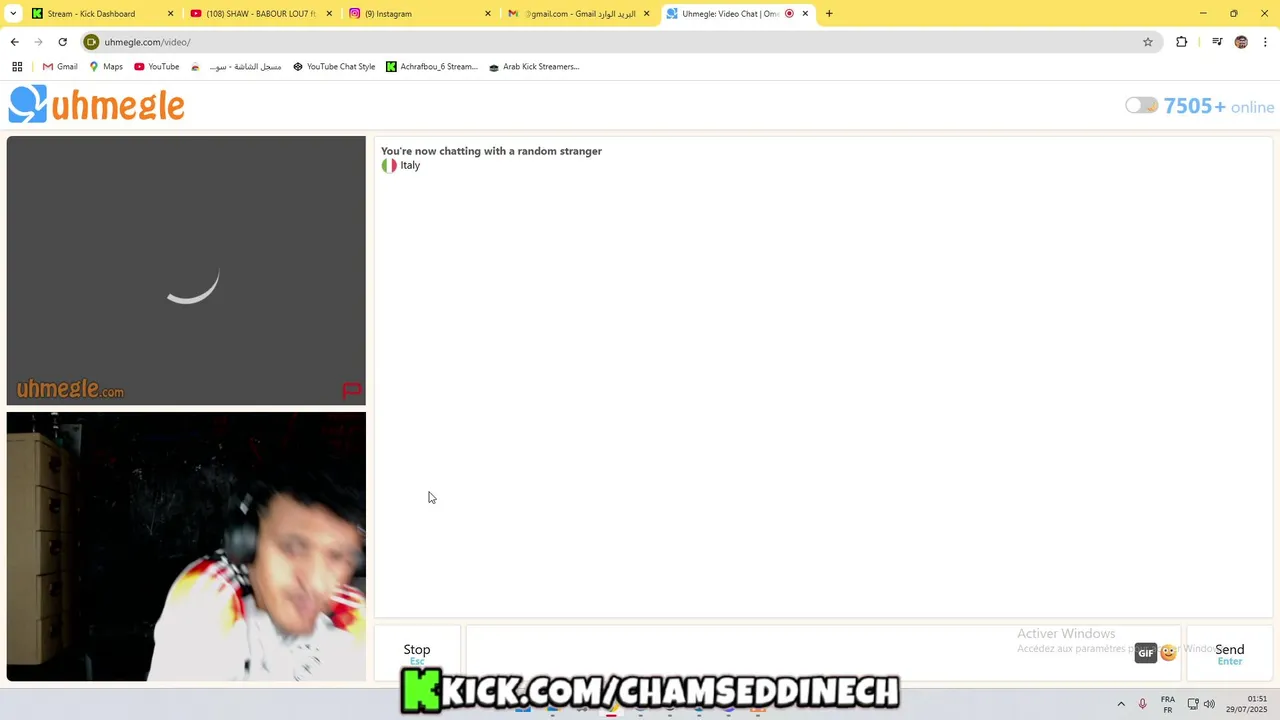Open the GIF picker
This screenshot has height=720, width=1280.
tap(1146, 653)
